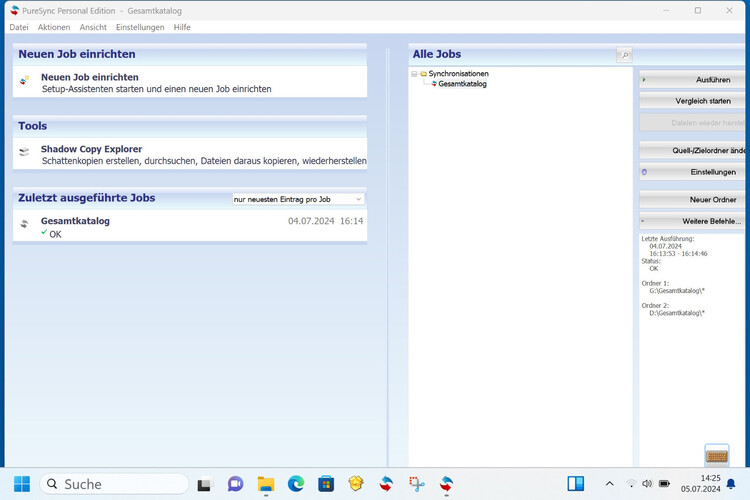Click the PureSync logo in title bar
Screen dimensions: 750x500
[14, 10]
